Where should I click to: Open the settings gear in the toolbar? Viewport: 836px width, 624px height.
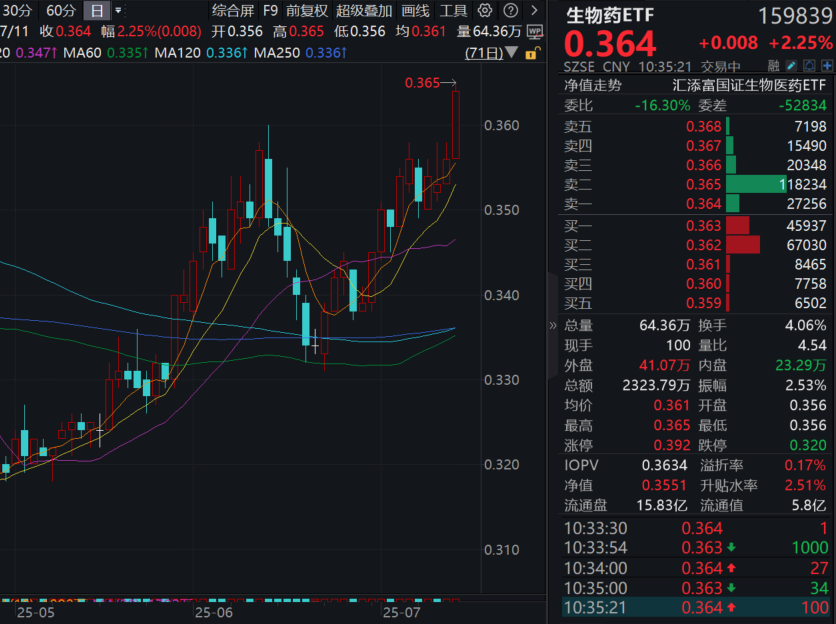pyautogui.click(x=486, y=10)
